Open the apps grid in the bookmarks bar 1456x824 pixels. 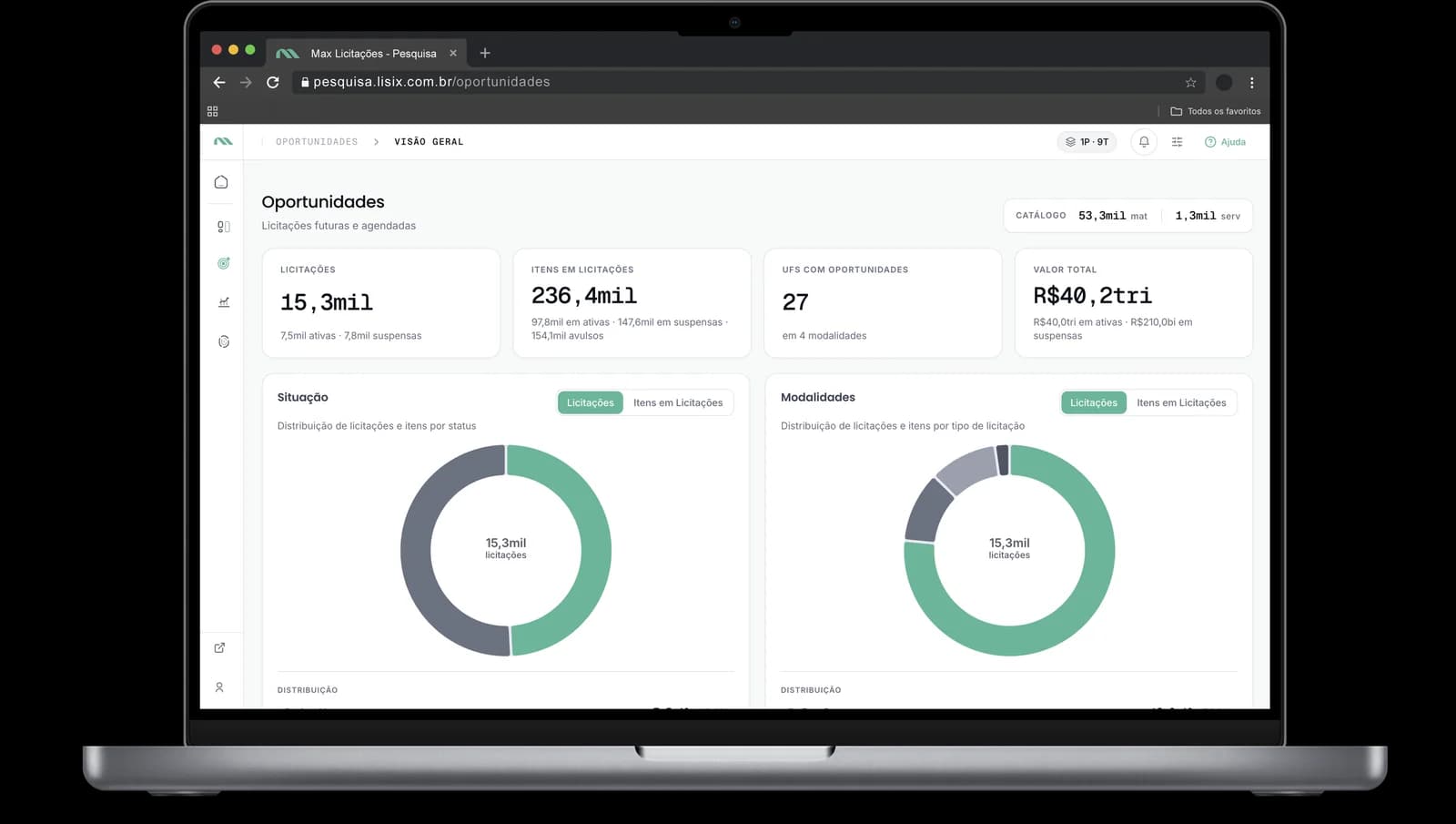(213, 111)
